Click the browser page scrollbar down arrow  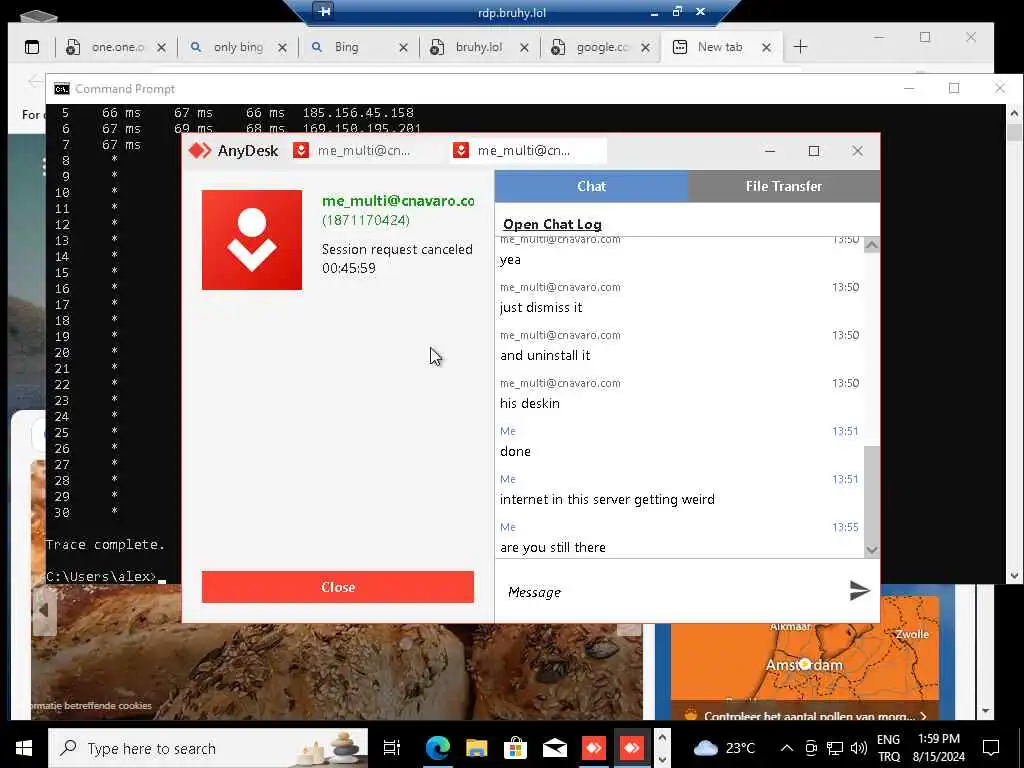coord(985,711)
